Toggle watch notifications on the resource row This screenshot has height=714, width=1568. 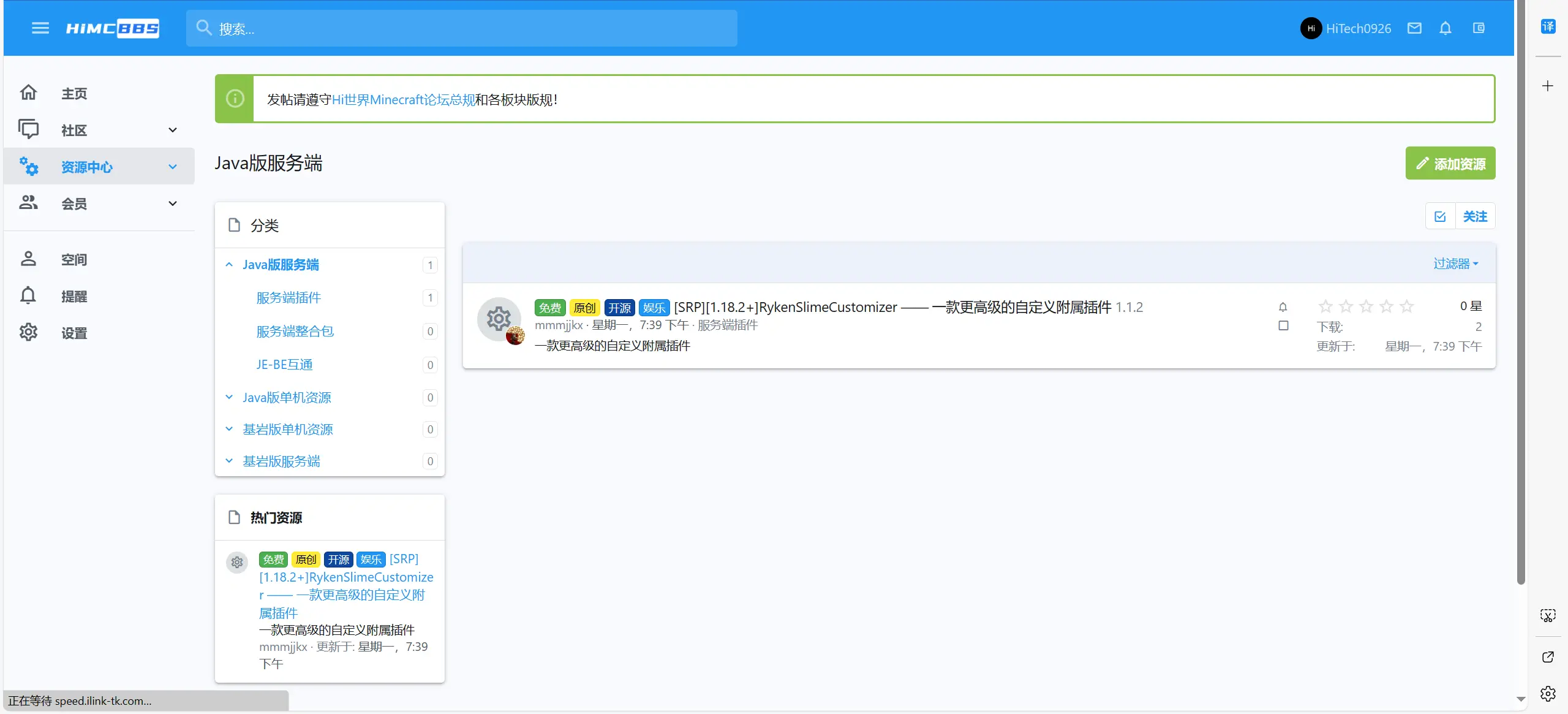pos(1283,306)
